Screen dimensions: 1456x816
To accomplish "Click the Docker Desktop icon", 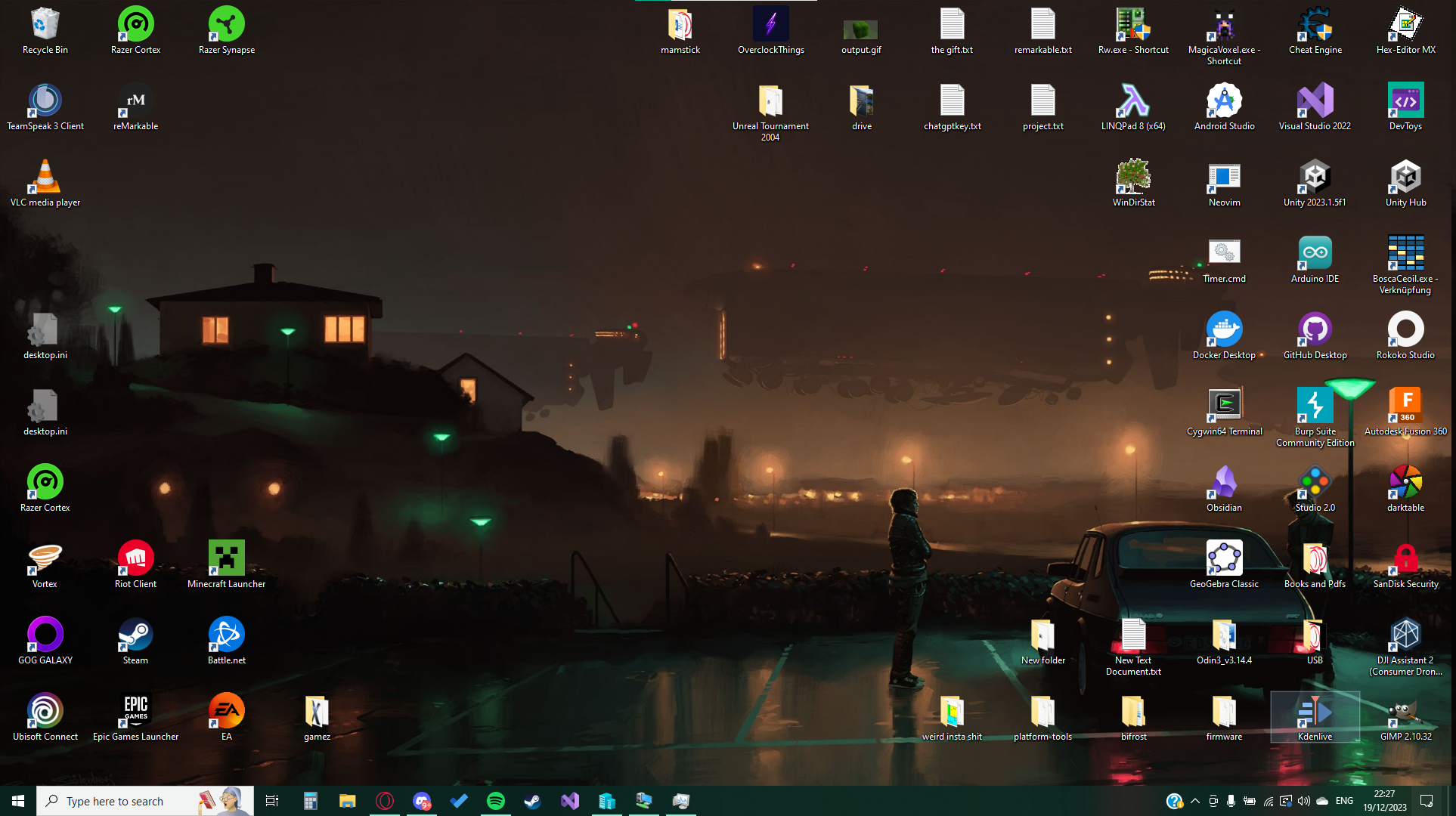I will tap(1224, 335).
